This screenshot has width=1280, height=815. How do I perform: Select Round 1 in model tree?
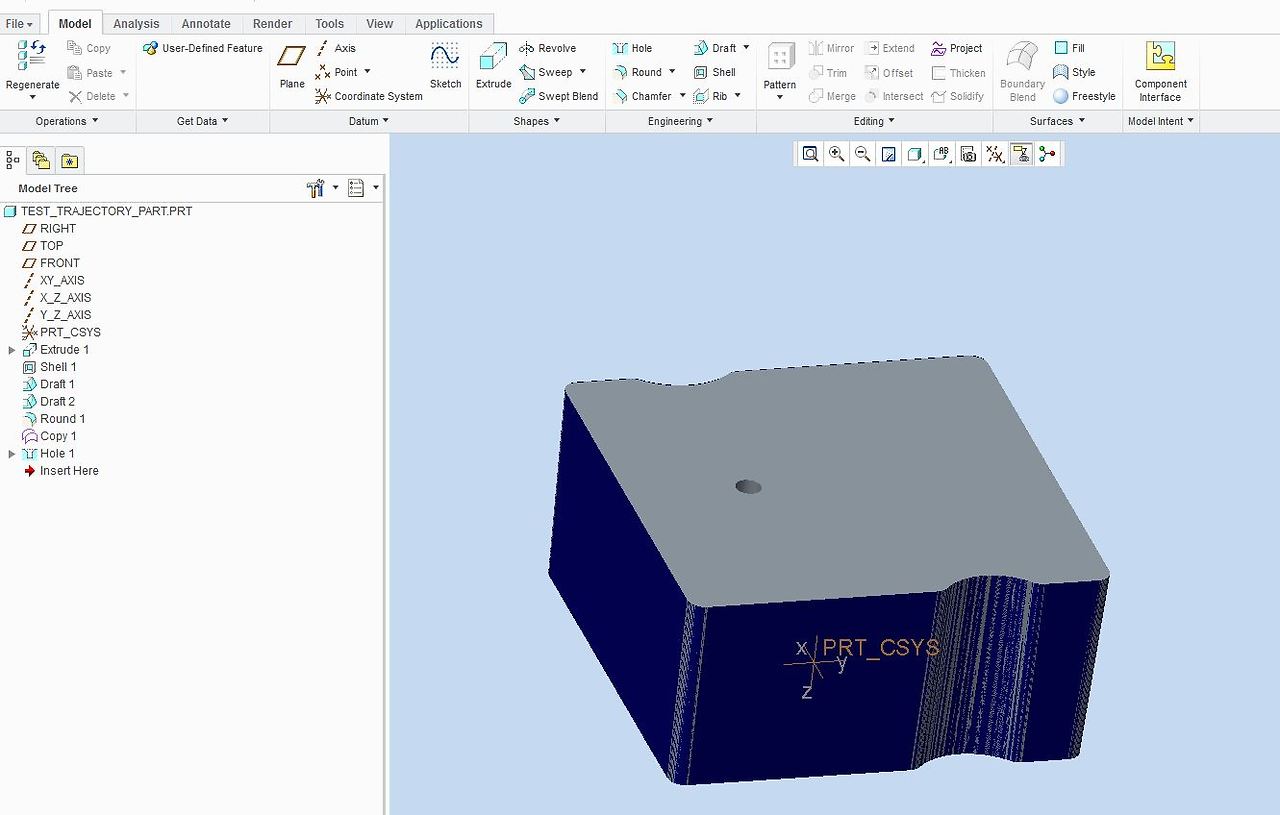pos(53,419)
